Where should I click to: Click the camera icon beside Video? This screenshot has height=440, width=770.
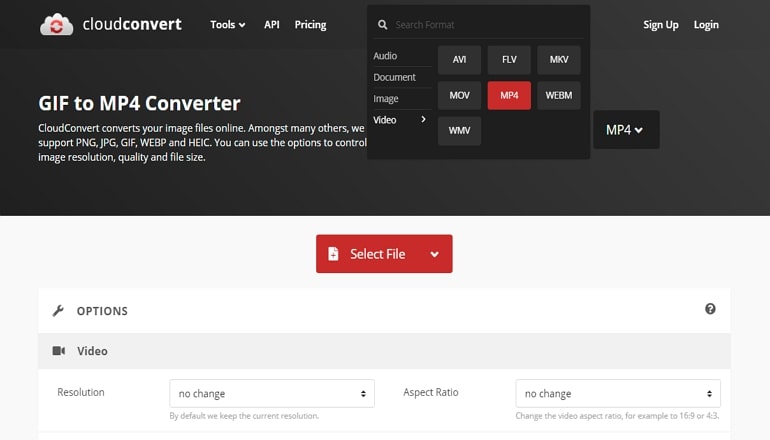pos(58,351)
